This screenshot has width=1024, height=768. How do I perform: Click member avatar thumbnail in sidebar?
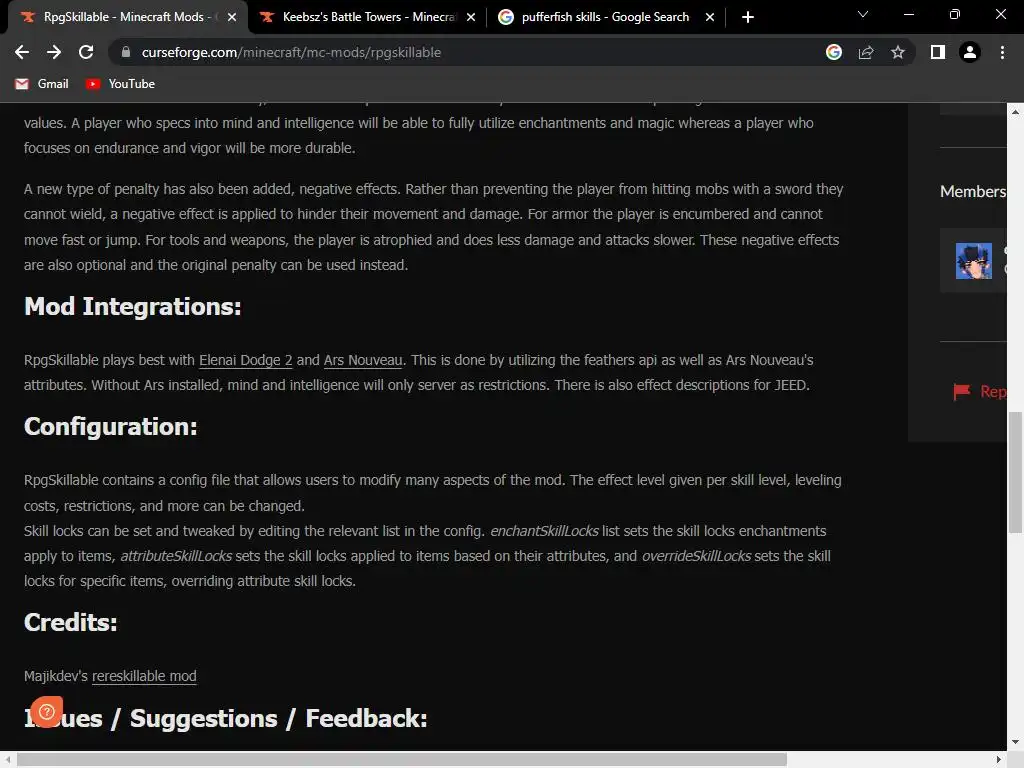(x=974, y=261)
